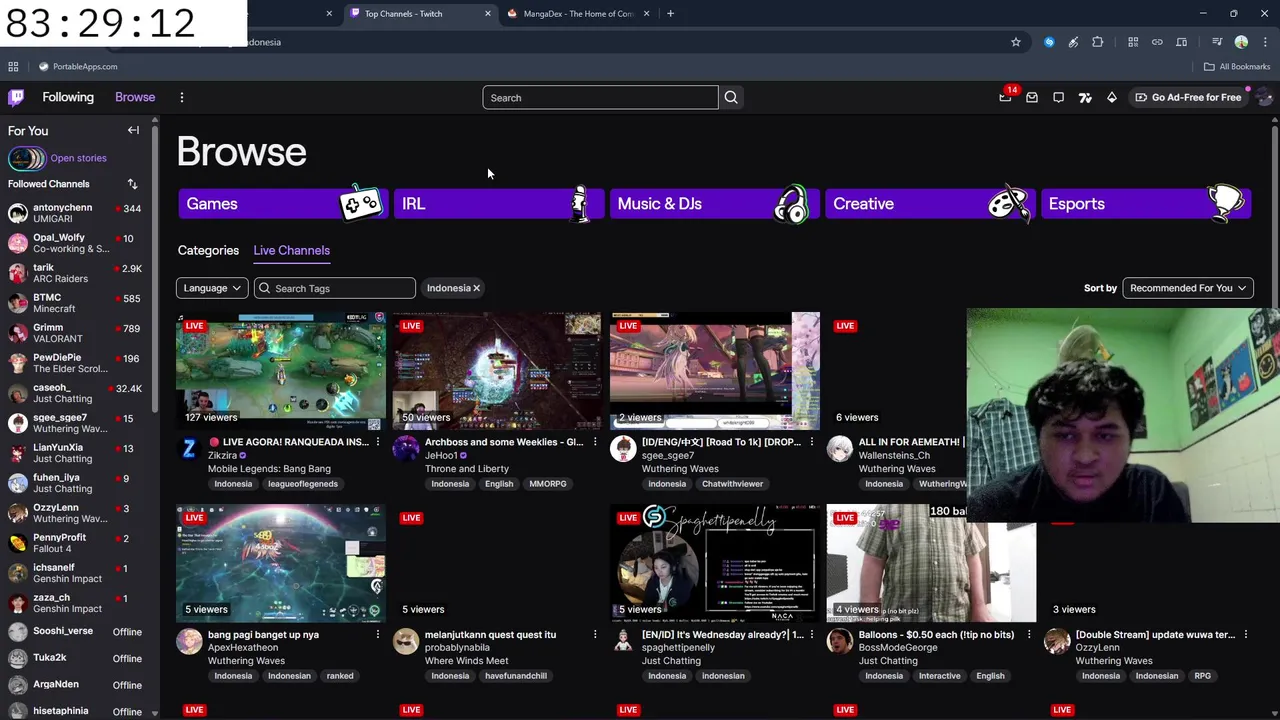Open the Mobile Legends Zikzira stream thumbnail
Viewport: 1280px width, 720px height.
[281, 371]
